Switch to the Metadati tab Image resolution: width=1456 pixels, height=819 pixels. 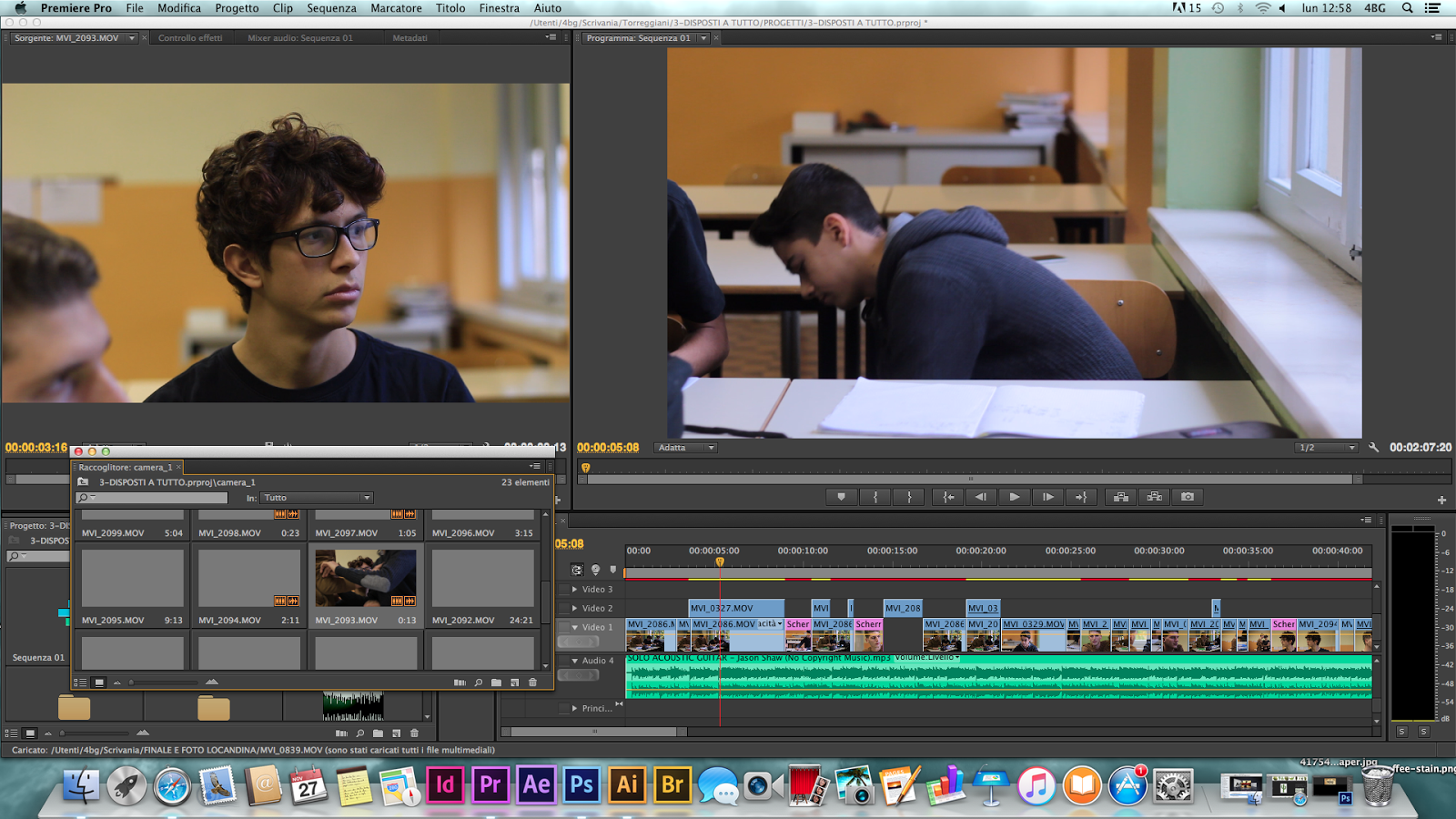[410, 38]
